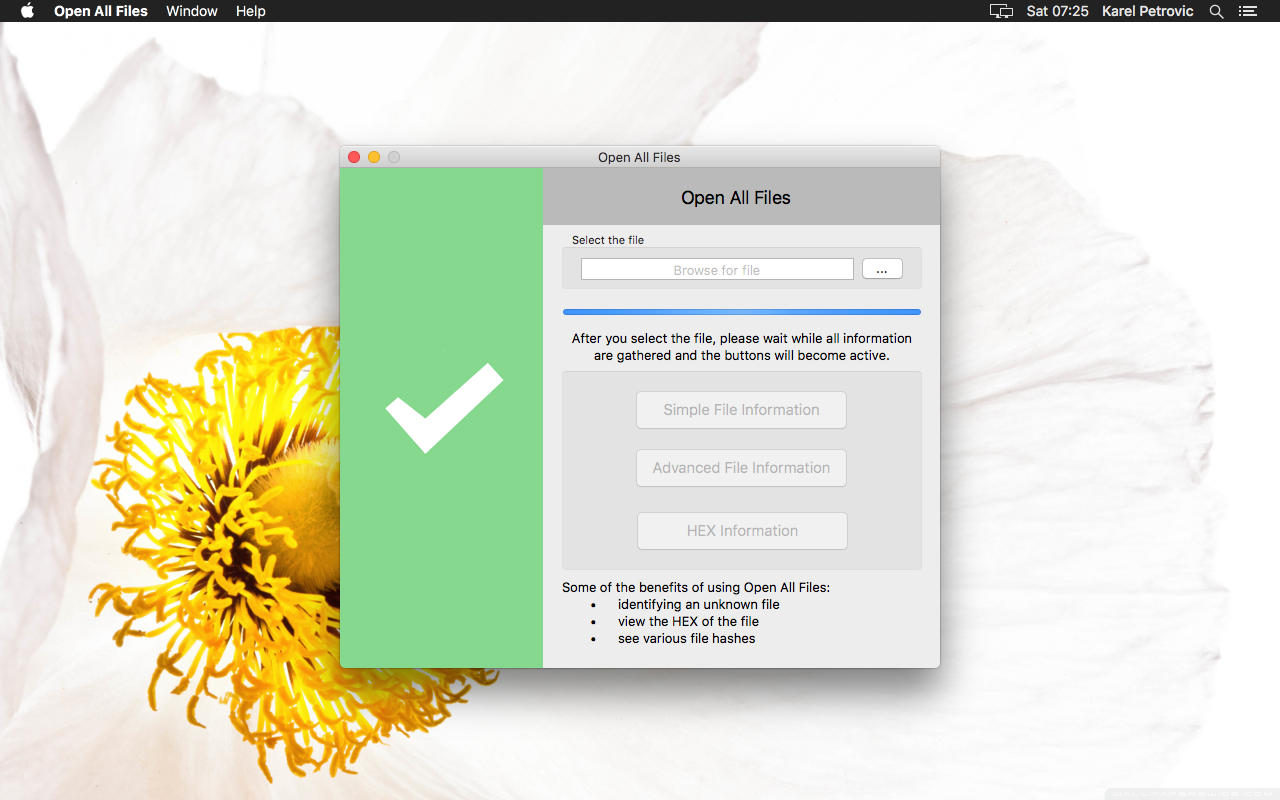
Task: Open the Apple menu
Action: tap(25, 11)
